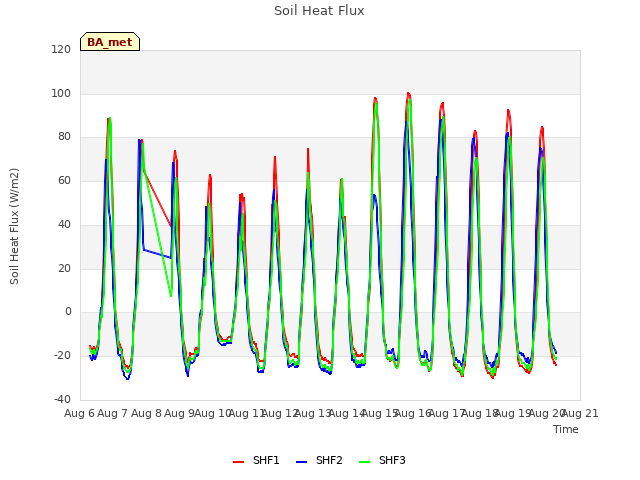Viewport: 640px width, 480px height.
Task: Select the Soil Heat Flux chart title
Action: click(319, 11)
